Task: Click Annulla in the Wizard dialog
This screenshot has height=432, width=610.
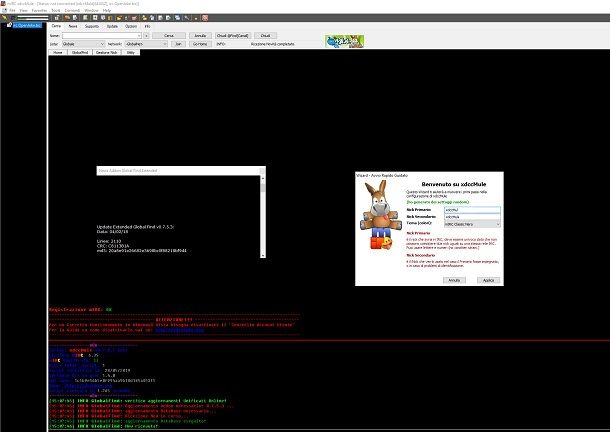Action: click(x=454, y=280)
